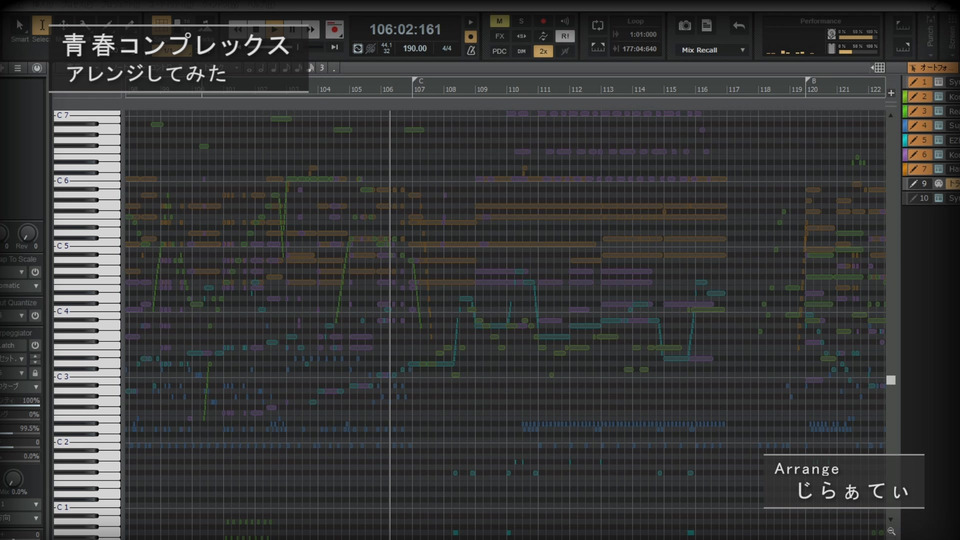This screenshot has width=960, height=540.
Task: Click the triplet 3 duration button
Action: (x=321, y=68)
